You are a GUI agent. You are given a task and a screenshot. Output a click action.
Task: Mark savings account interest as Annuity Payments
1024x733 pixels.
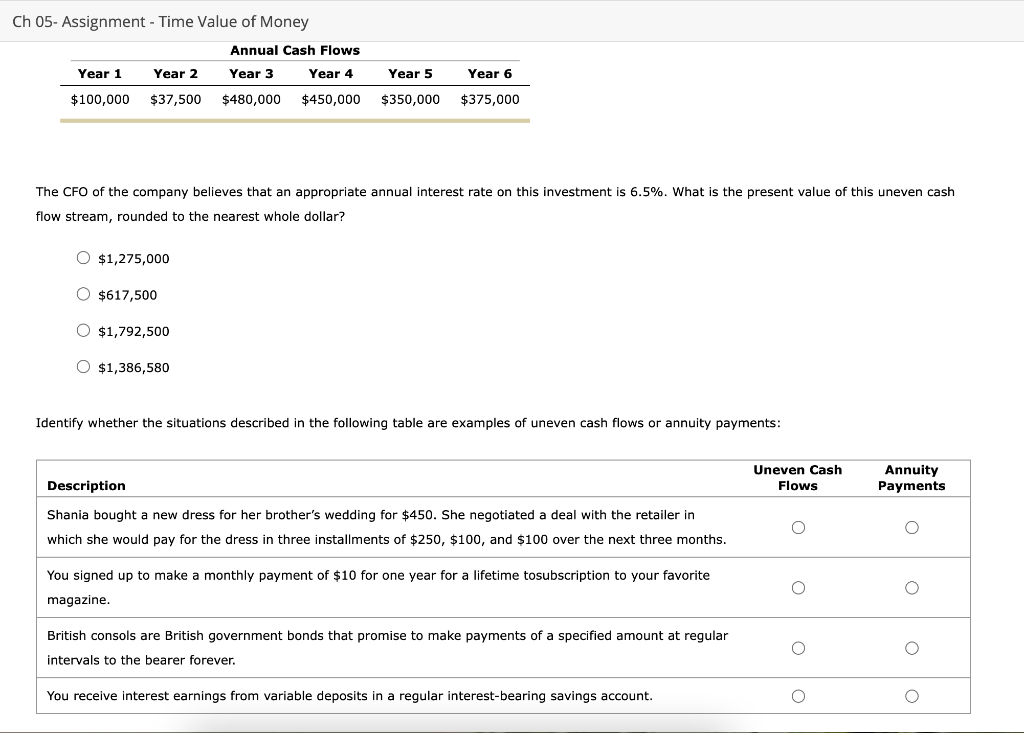point(911,695)
